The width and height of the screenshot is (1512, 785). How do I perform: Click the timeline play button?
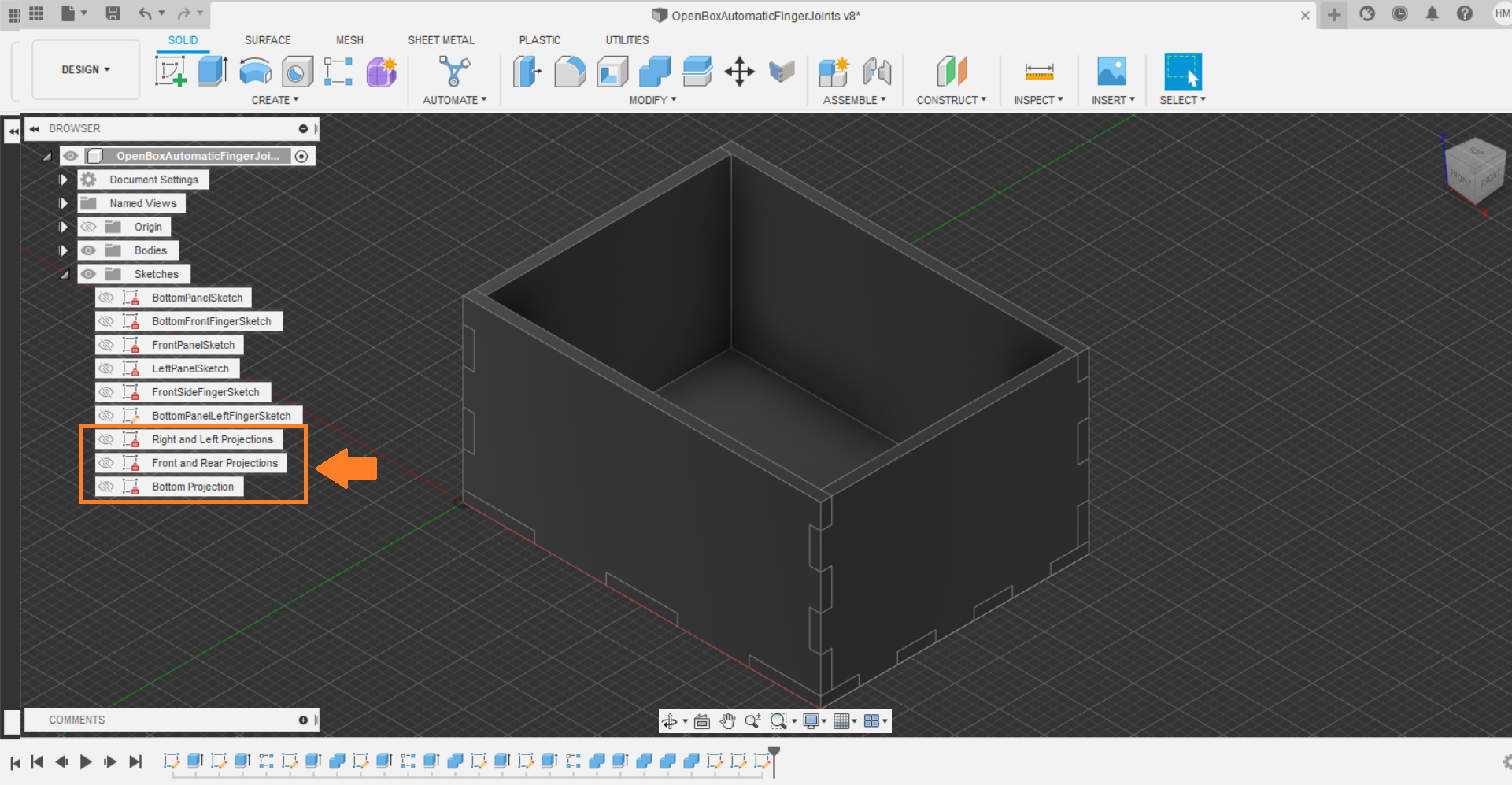pyautogui.click(x=86, y=761)
